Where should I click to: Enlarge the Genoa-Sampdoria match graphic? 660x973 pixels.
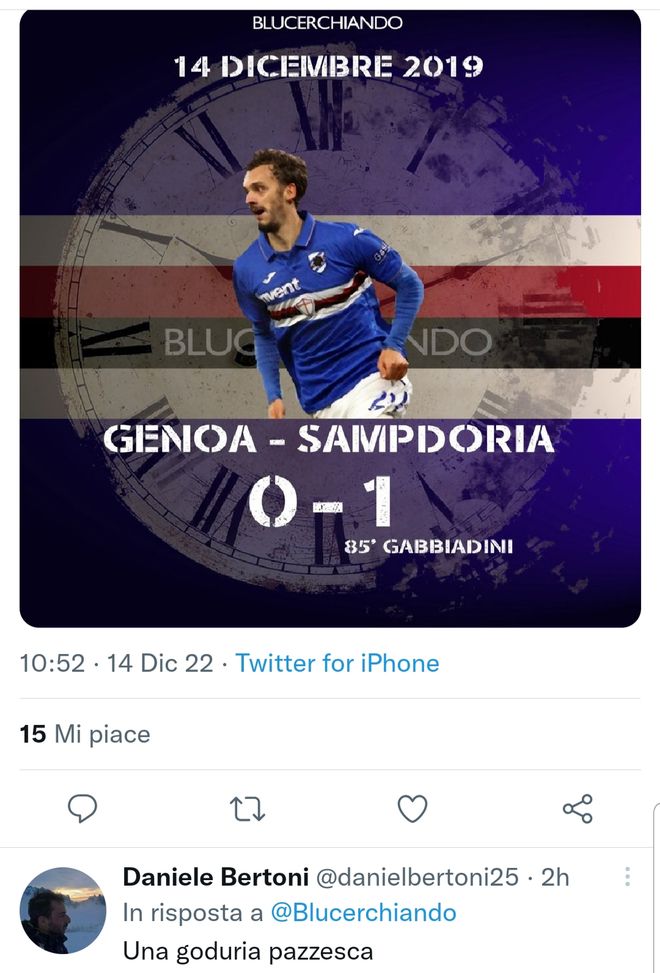click(x=330, y=310)
